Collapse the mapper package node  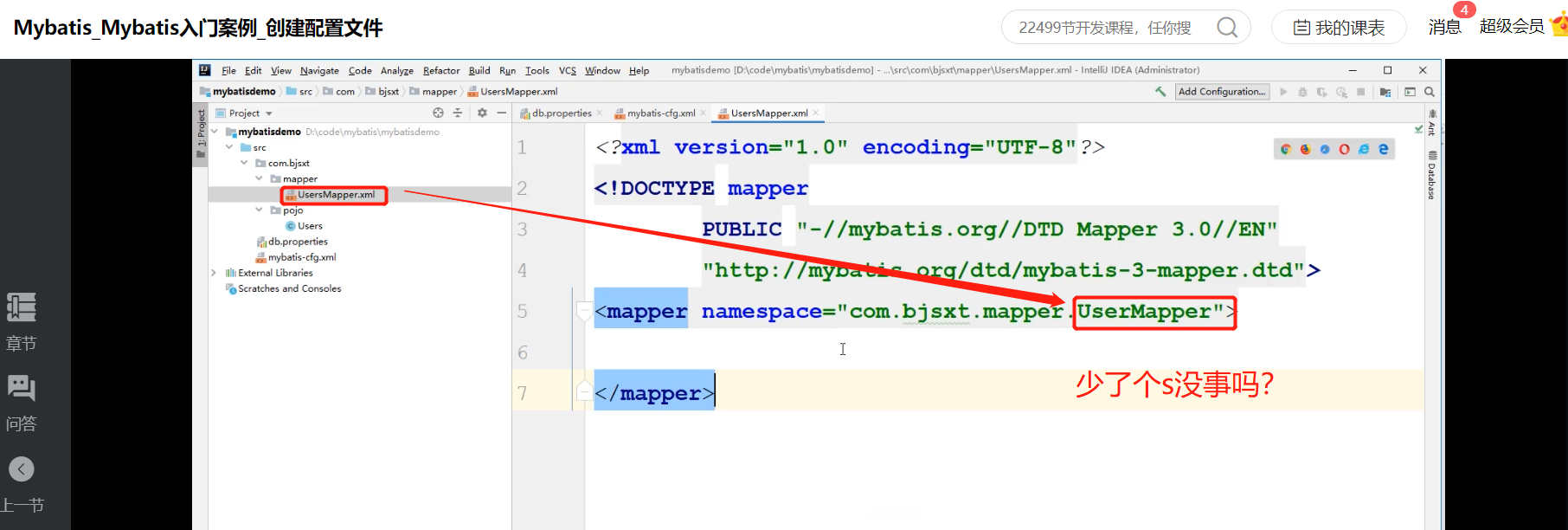[x=259, y=178]
